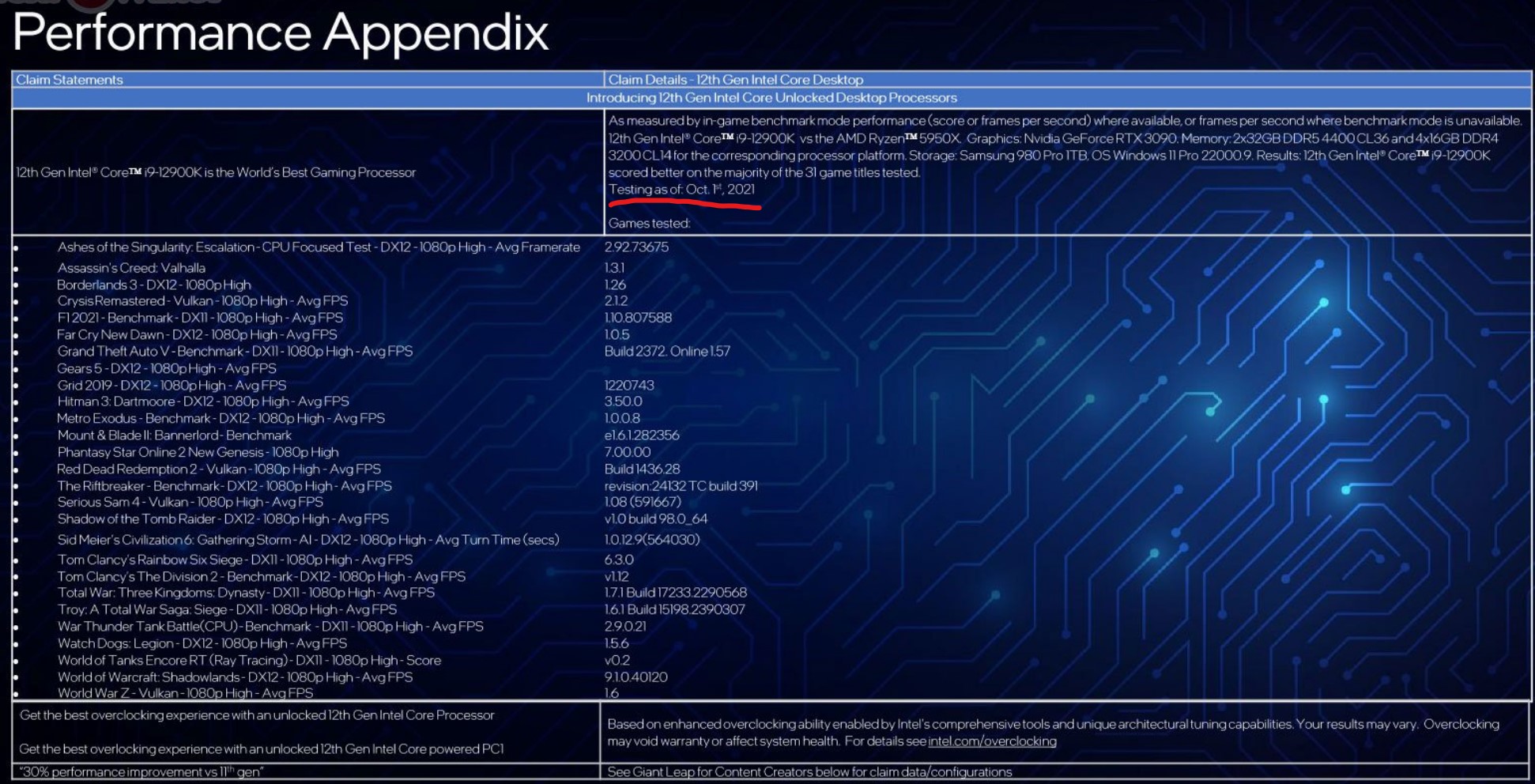Image resolution: width=1535 pixels, height=784 pixels.
Task: Select the Shadow of the Tomb Raider row
Action: [223, 519]
